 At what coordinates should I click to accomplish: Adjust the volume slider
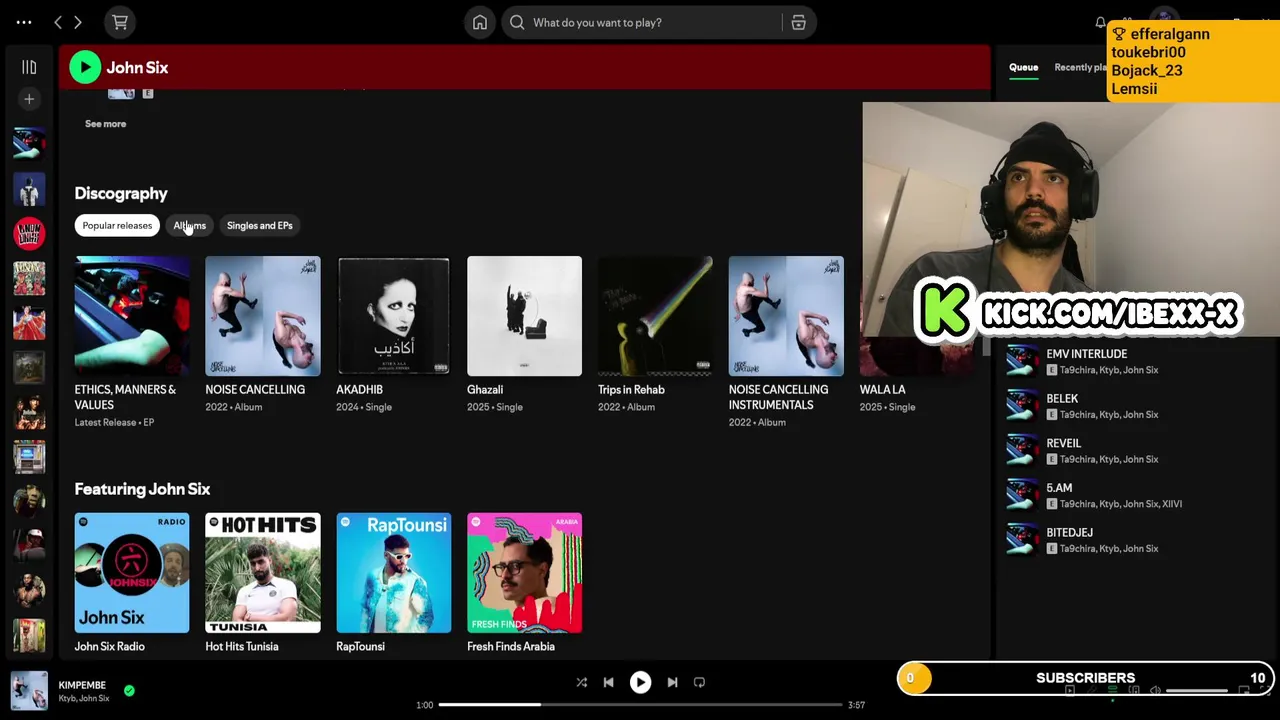(x=1196, y=690)
